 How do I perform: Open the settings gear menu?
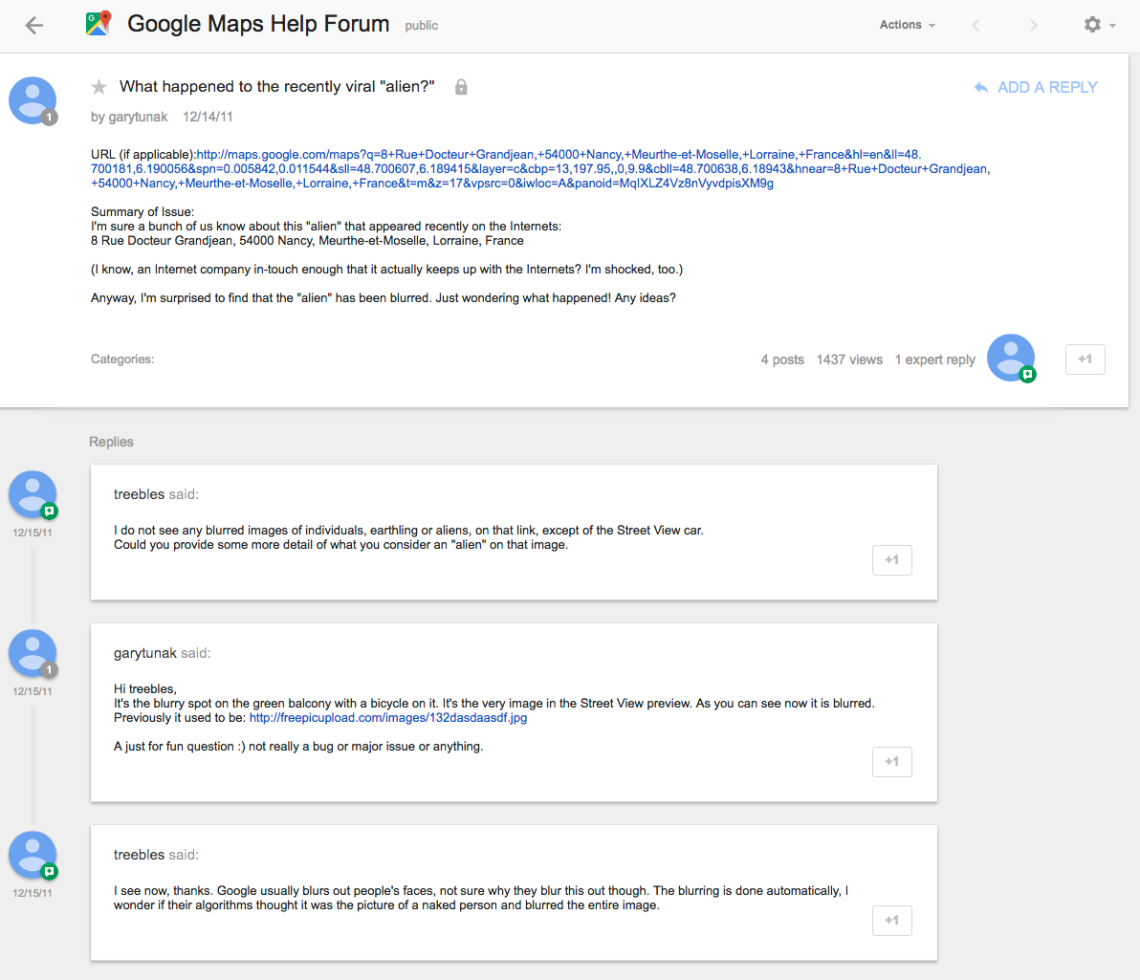click(1099, 25)
